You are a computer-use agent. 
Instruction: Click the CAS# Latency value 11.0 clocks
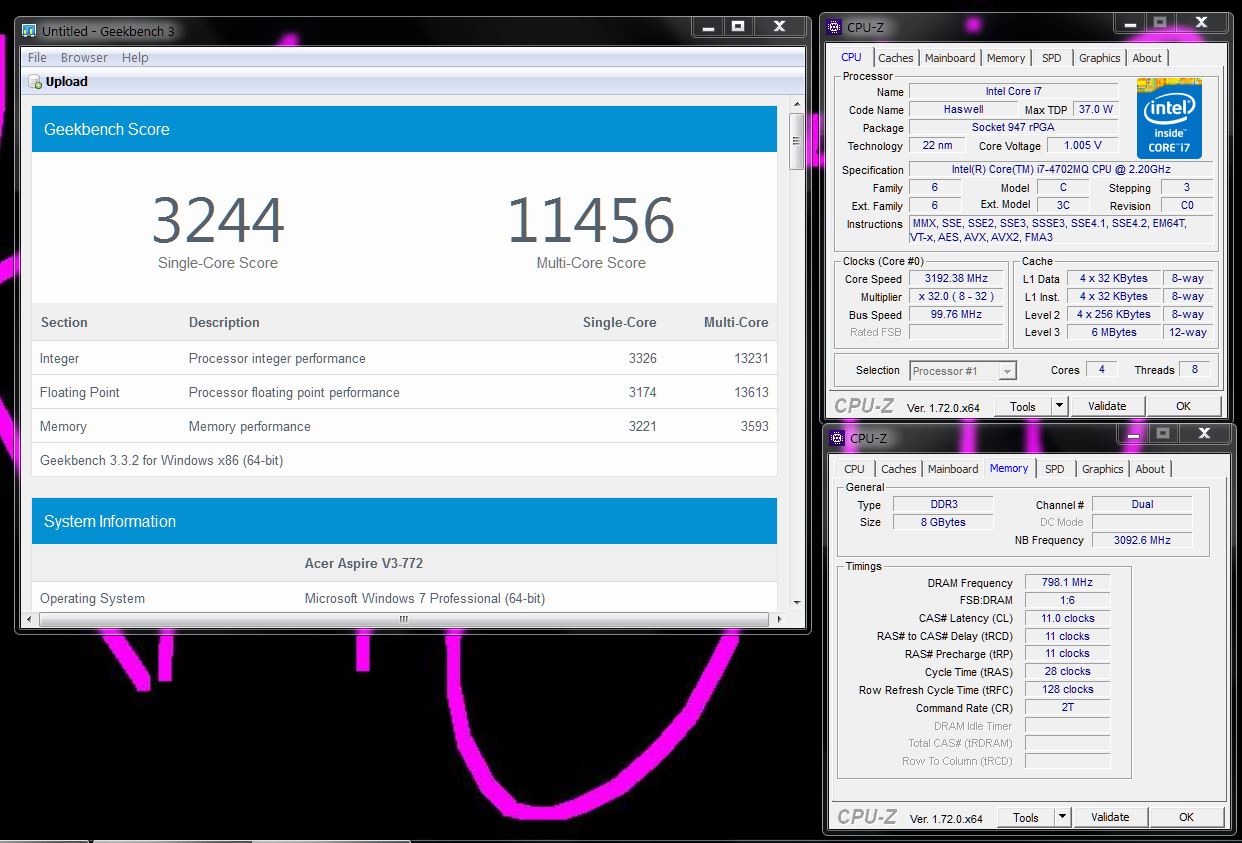(x=1067, y=618)
